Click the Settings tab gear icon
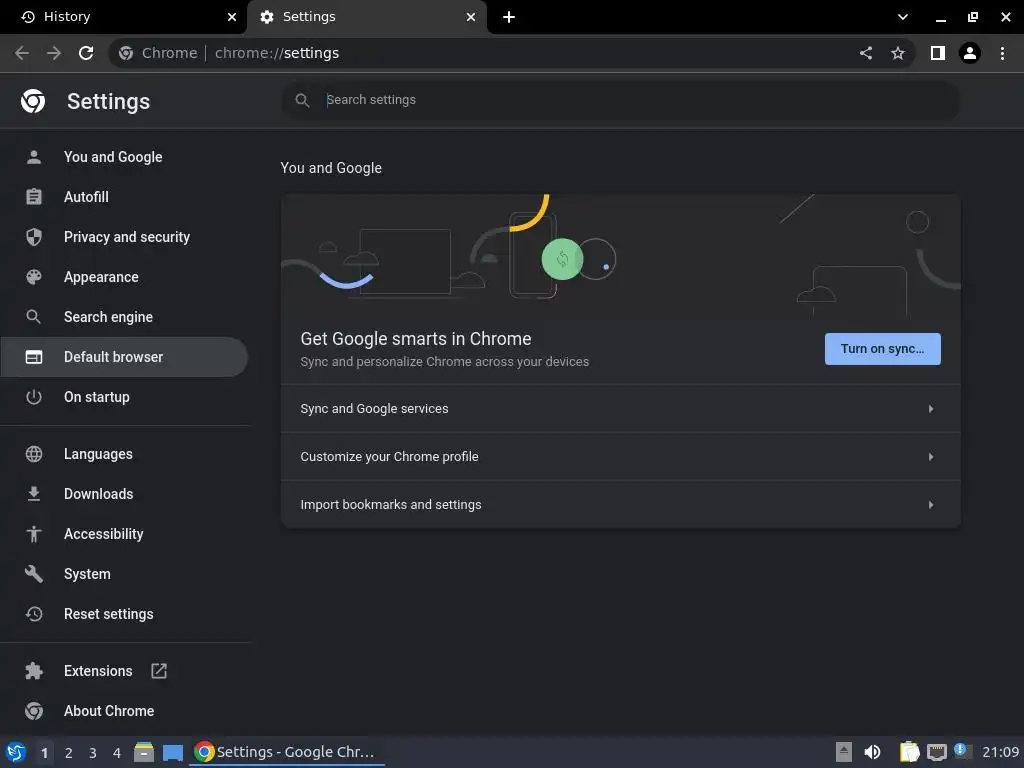 click(266, 17)
